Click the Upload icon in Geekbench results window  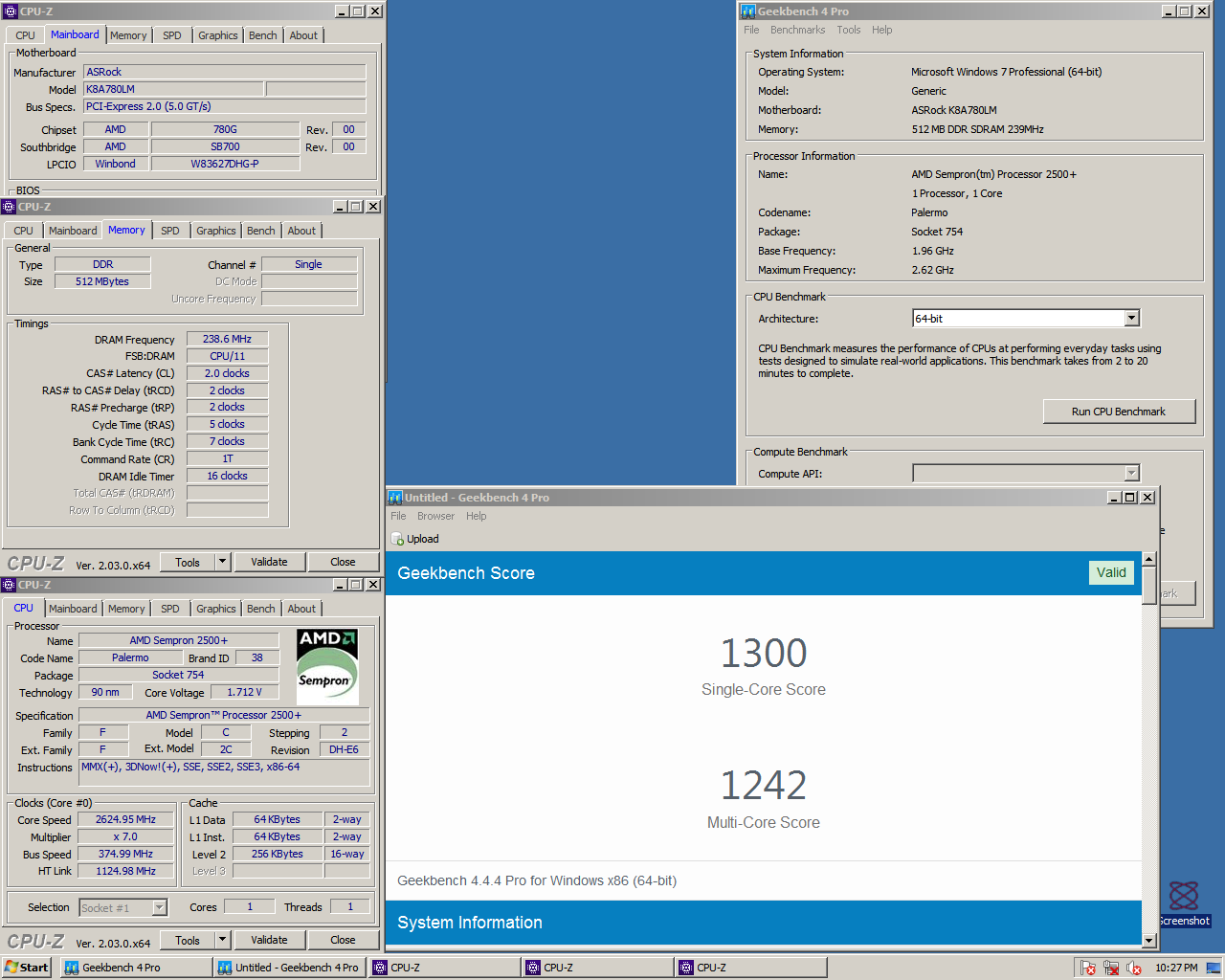(x=397, y=540)
